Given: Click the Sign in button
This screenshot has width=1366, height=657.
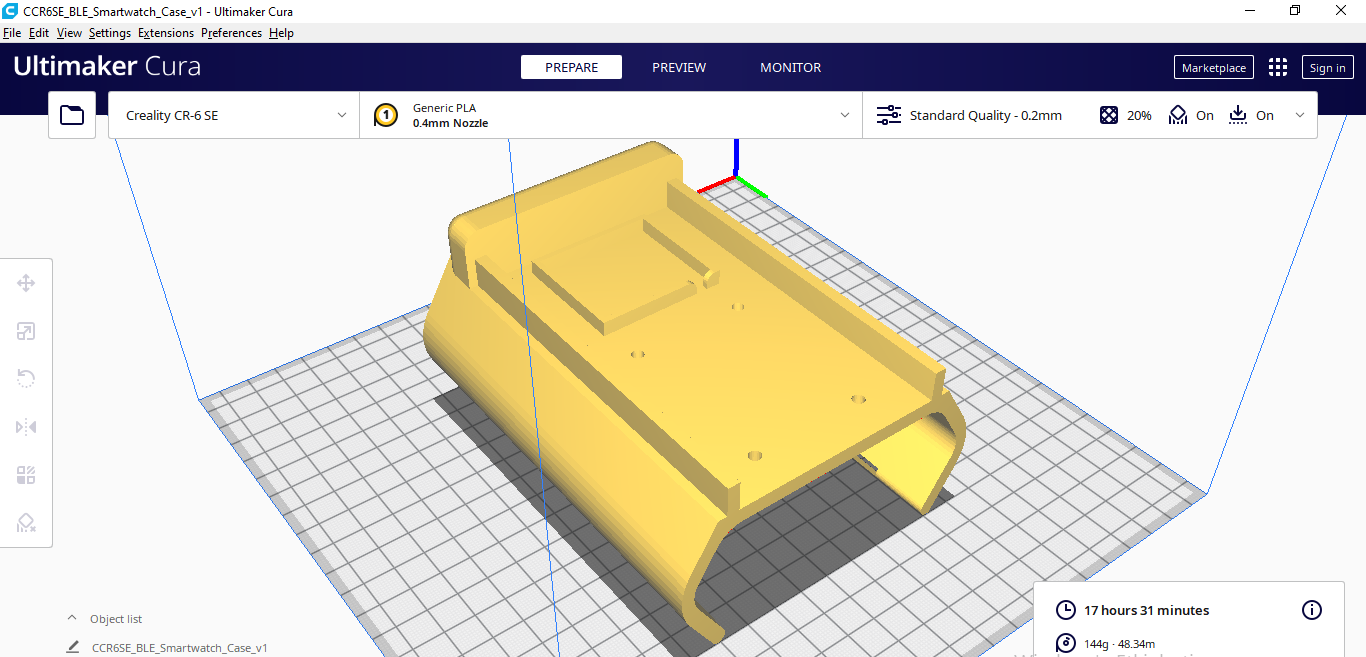Looking at the screenshot, I should tap(1327, 67).
